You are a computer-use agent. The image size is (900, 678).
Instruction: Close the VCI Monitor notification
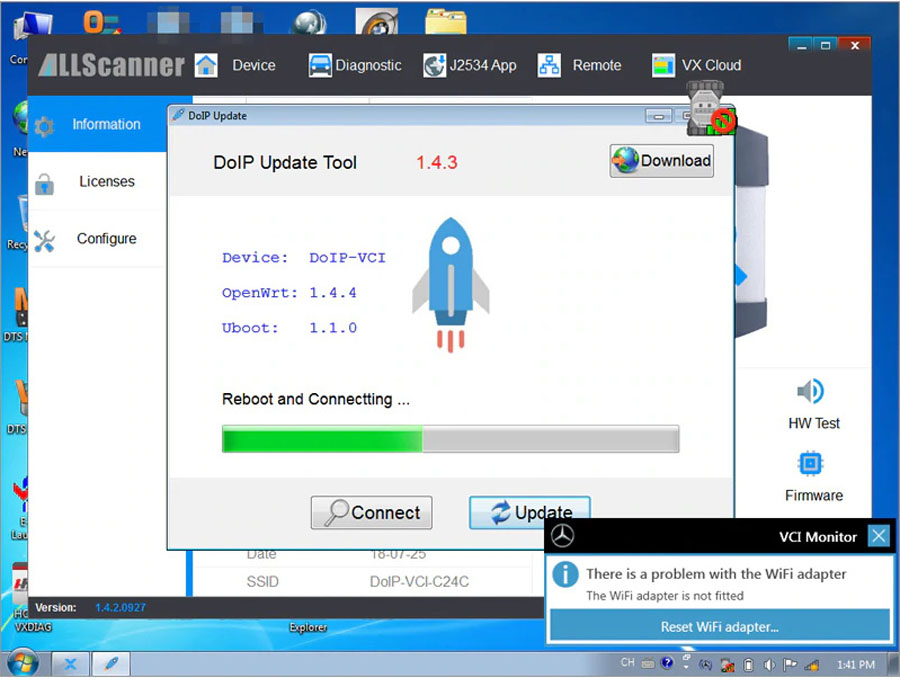[x=879, y=536]
